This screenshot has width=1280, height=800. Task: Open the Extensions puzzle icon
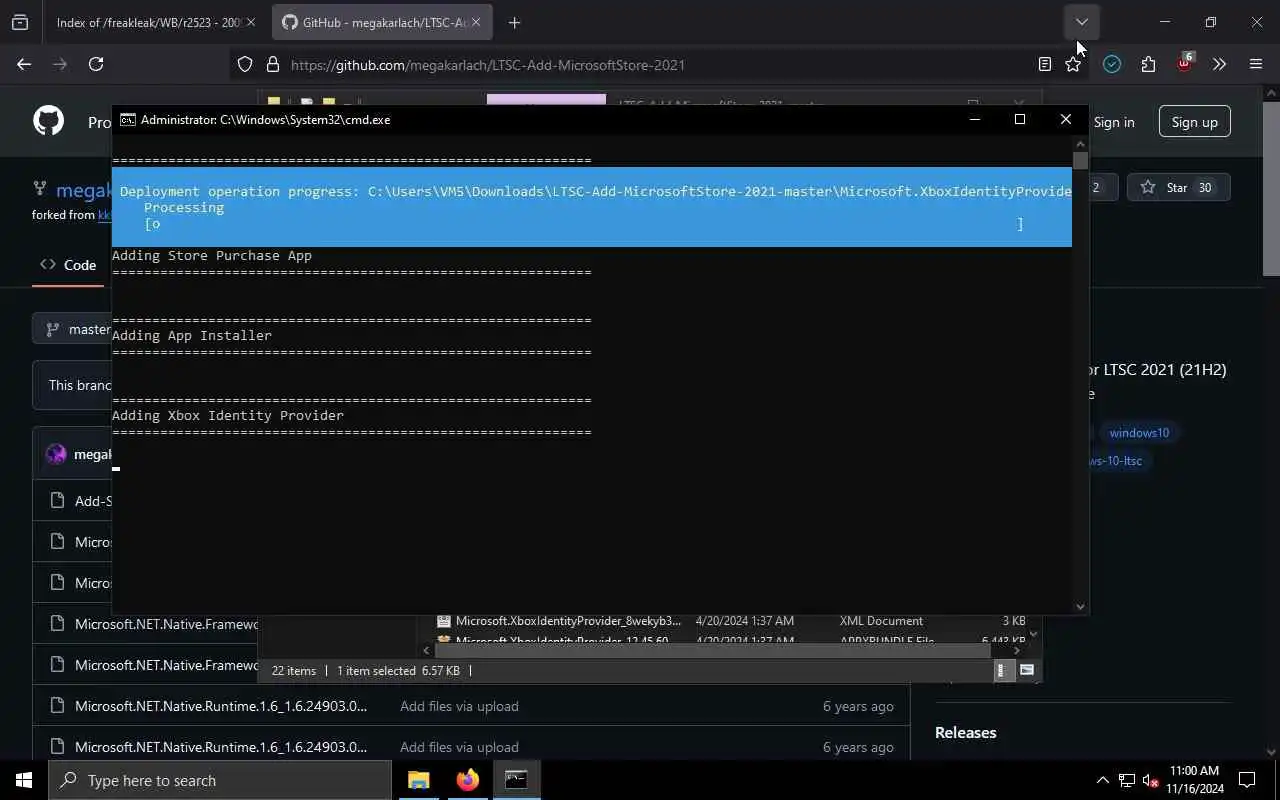[1148, 64]
